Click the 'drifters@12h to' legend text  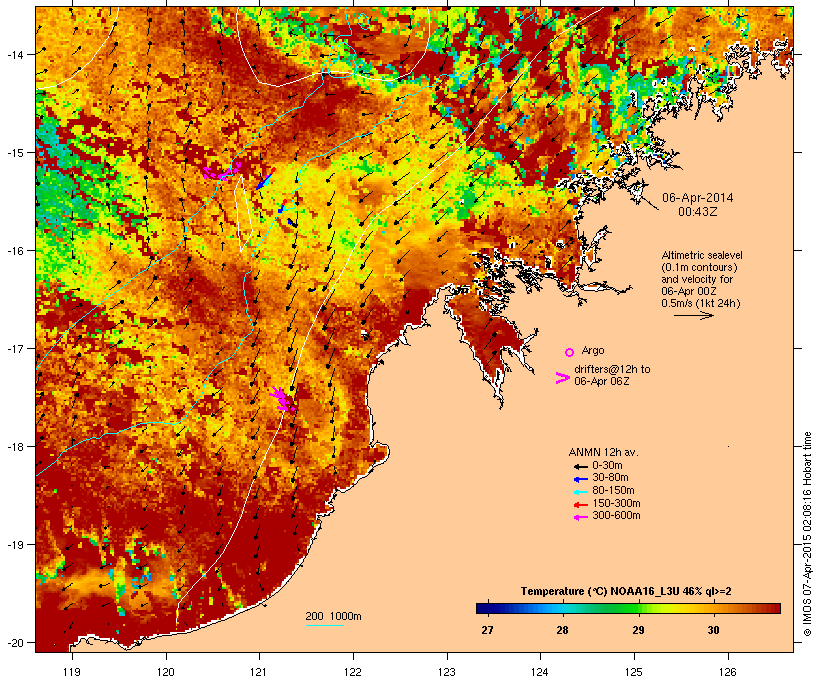pos(612,369)
